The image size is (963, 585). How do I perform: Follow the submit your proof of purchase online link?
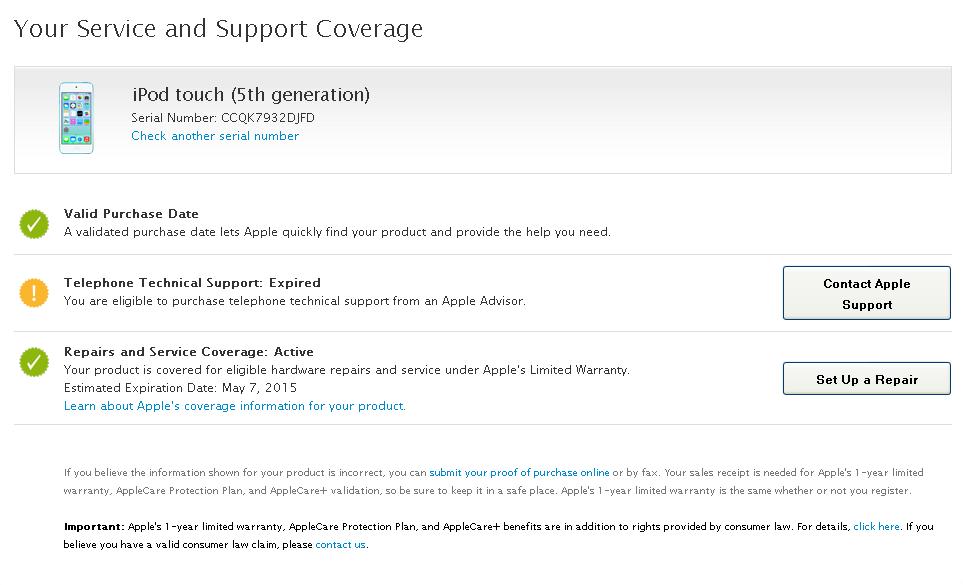(519, 472)
